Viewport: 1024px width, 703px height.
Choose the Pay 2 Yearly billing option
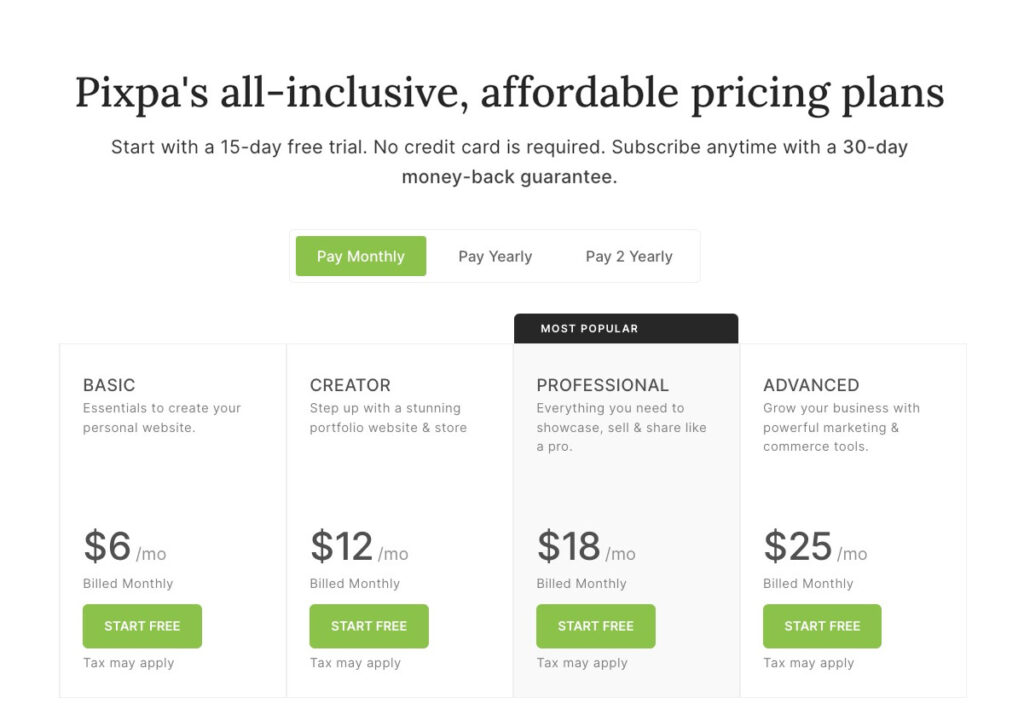[629, 256]
